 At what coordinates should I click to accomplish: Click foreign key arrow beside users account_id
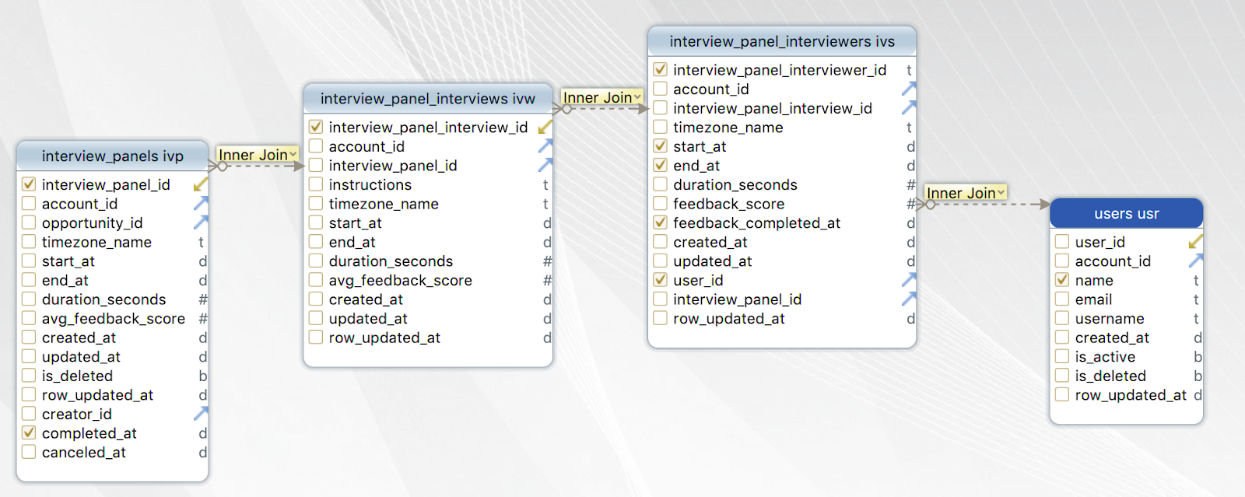(x=1196, y=261)
